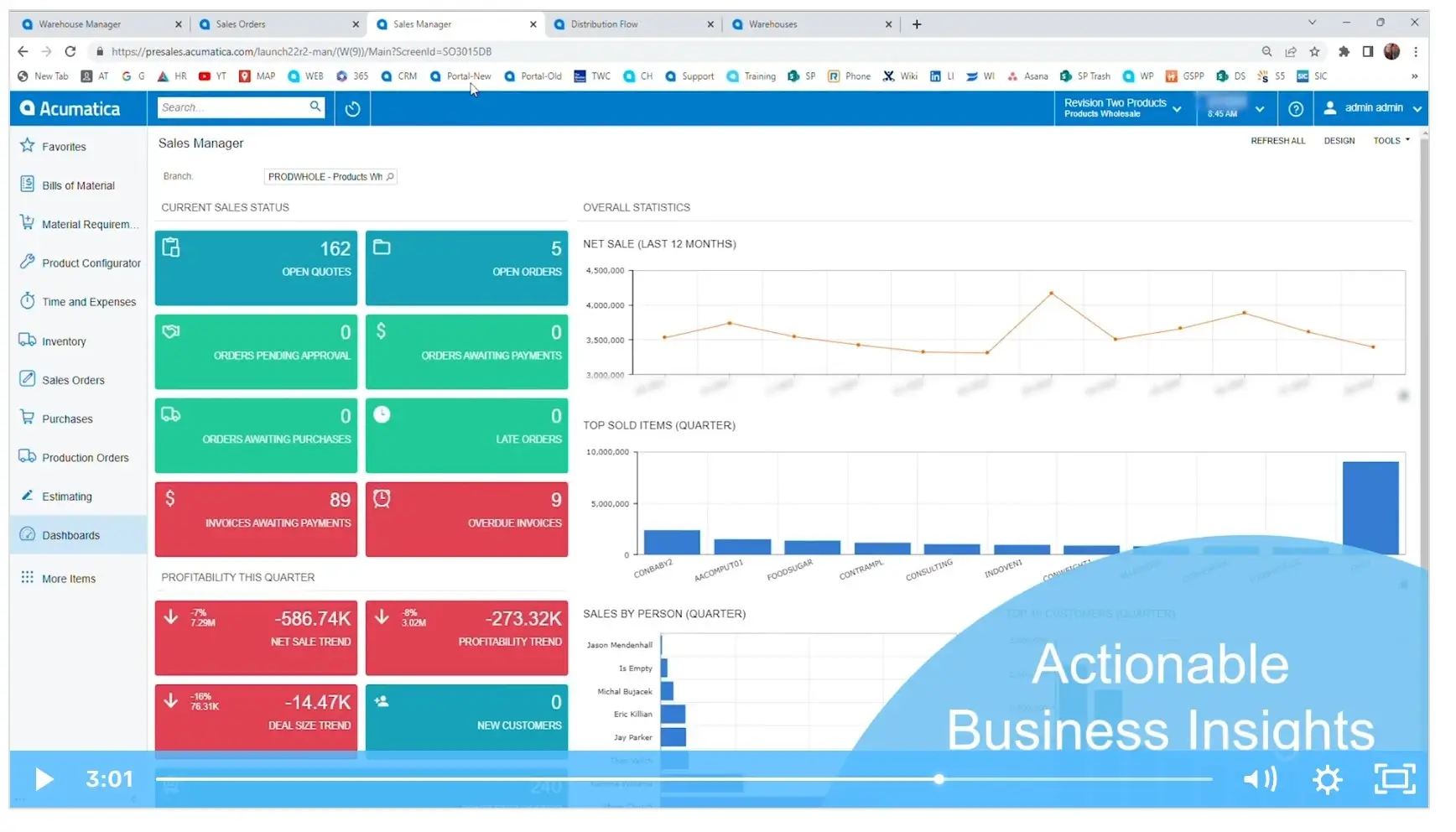Open Bills of Material module

(x=78, y=185)
